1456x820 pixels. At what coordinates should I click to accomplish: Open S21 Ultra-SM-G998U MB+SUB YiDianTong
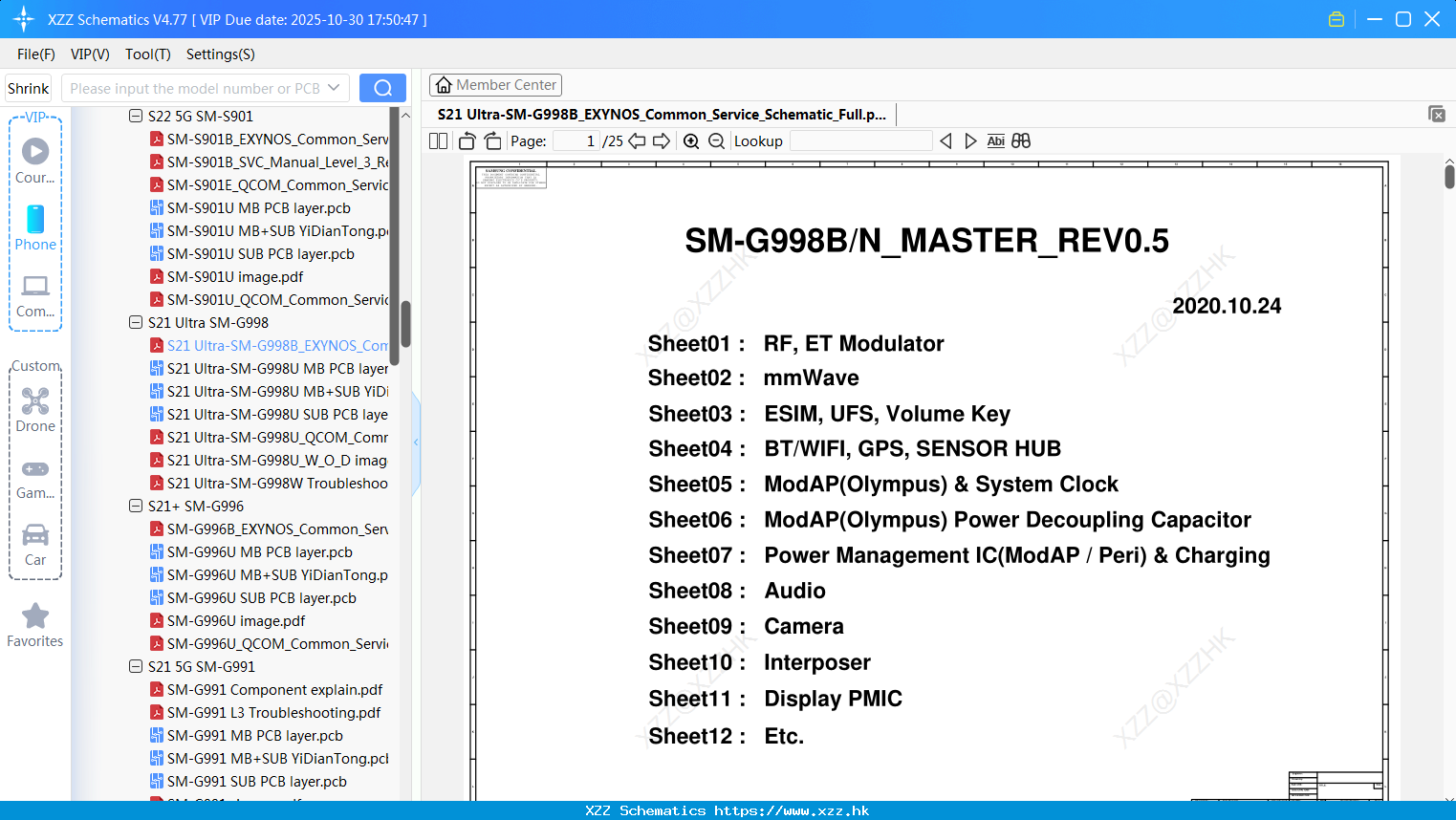pos(270,391)
